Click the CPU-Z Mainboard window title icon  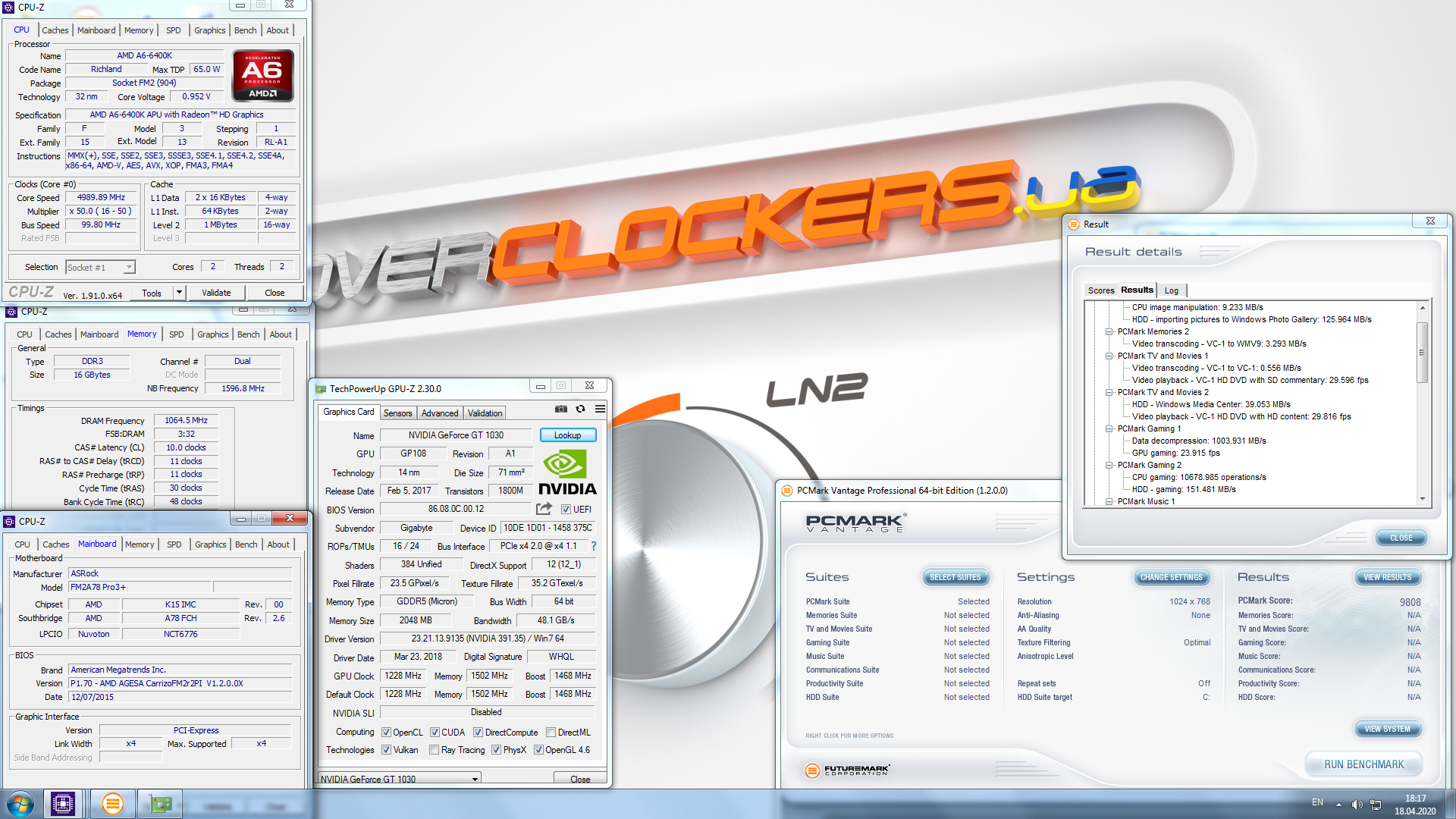coord(10,522)
